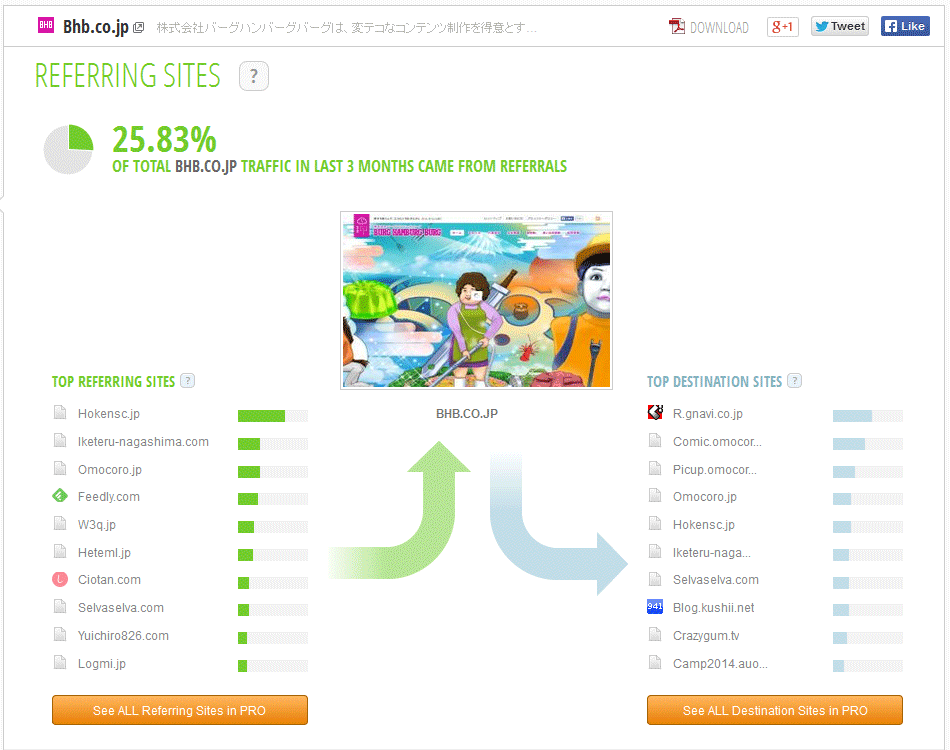
Task: Open the Blog.kushii.net destination site
Action: coord(713,608)
